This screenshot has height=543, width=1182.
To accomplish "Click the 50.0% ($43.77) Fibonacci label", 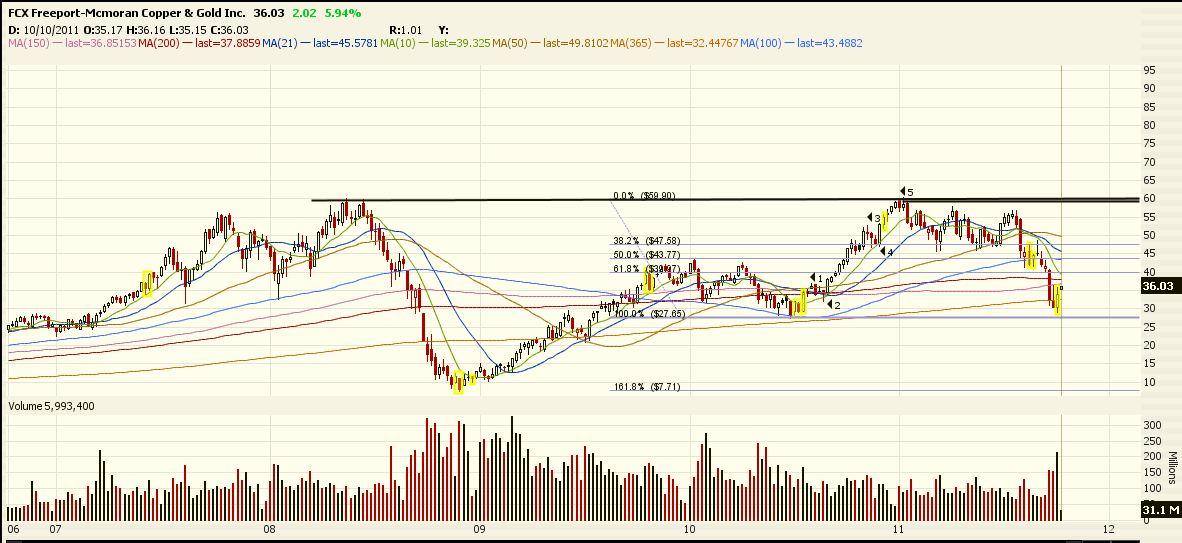I will point(646,255).
